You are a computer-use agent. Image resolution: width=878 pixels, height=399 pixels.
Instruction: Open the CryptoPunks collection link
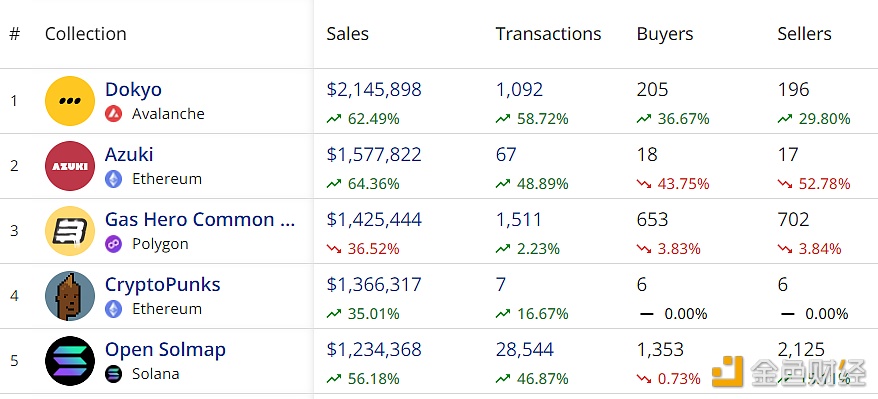(162, 284)
